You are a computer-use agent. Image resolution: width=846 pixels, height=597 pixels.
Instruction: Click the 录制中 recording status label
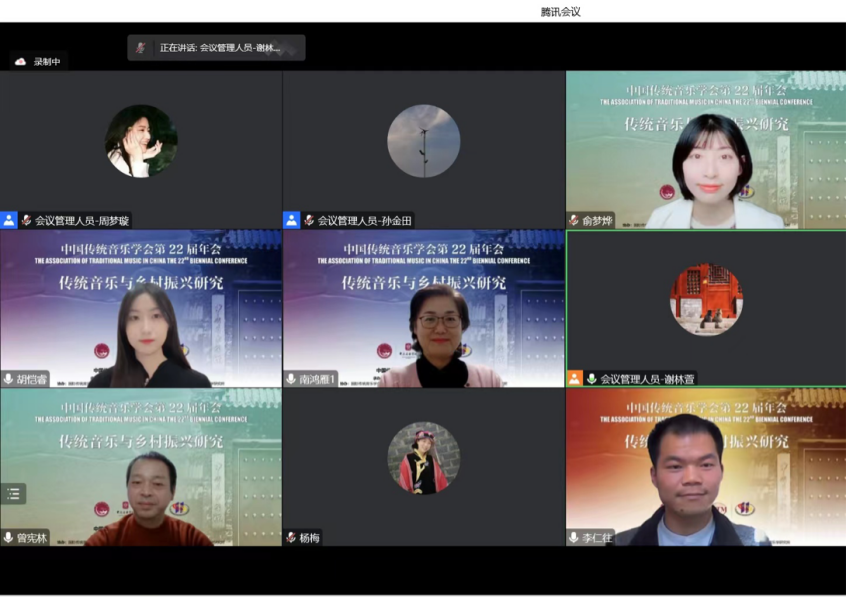47,62
